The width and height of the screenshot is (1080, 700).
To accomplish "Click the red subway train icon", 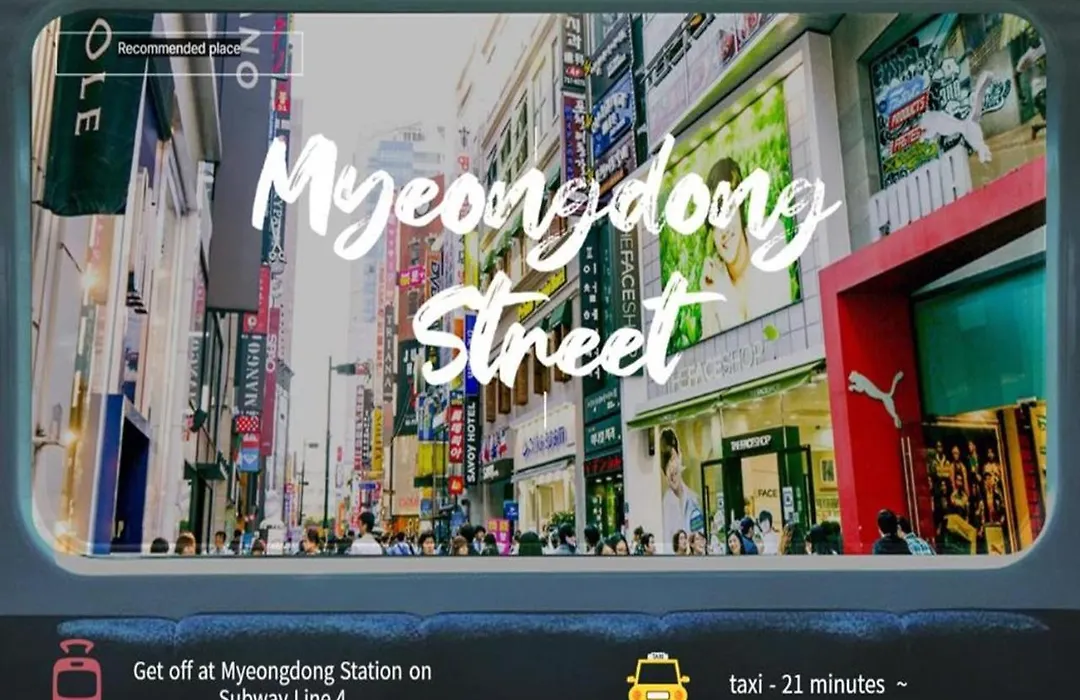I will click(x=77, y=671).
